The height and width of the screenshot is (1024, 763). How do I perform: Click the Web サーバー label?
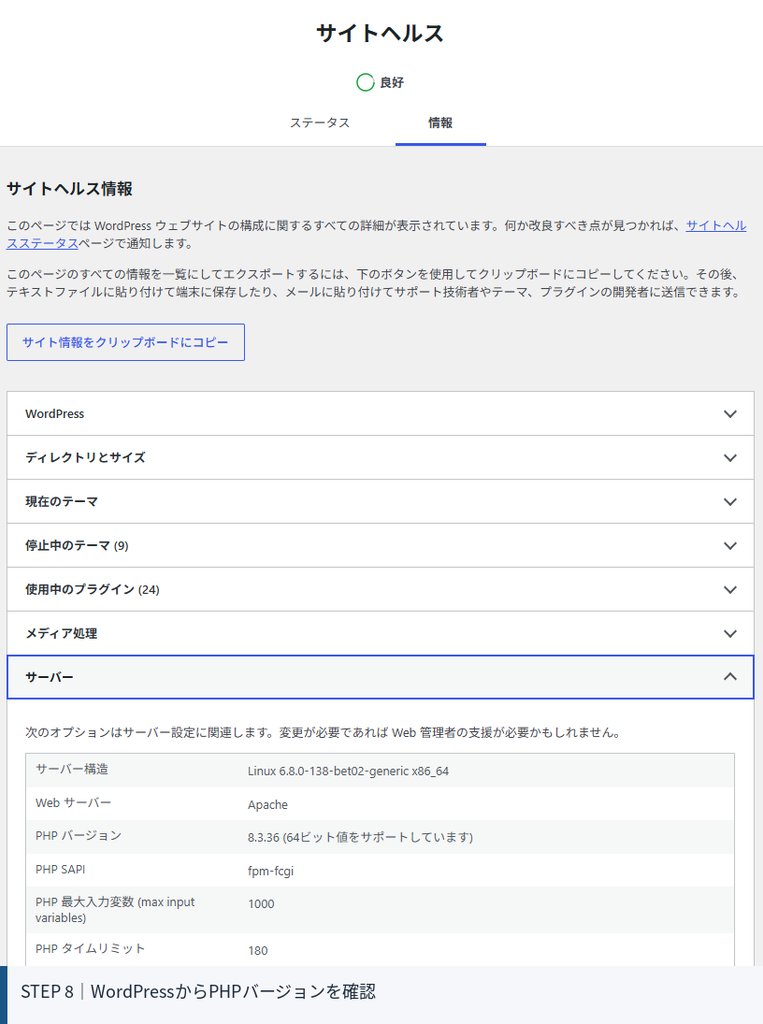point(73,803)
